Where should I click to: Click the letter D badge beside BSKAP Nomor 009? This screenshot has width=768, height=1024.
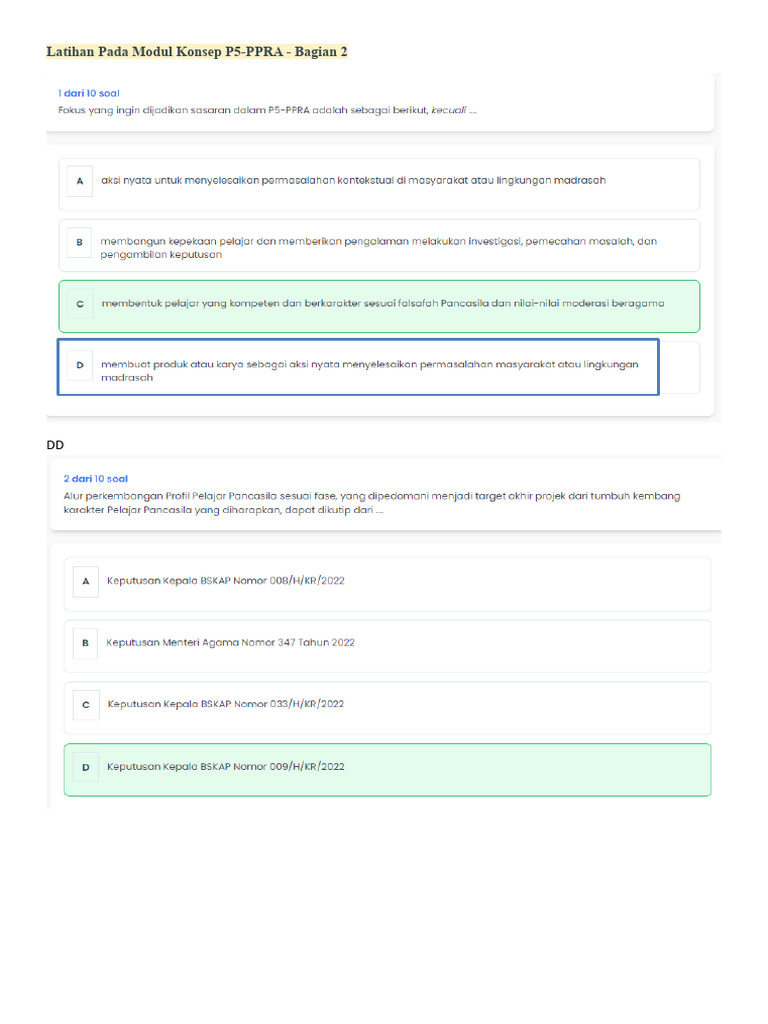(x=86, y=767)
